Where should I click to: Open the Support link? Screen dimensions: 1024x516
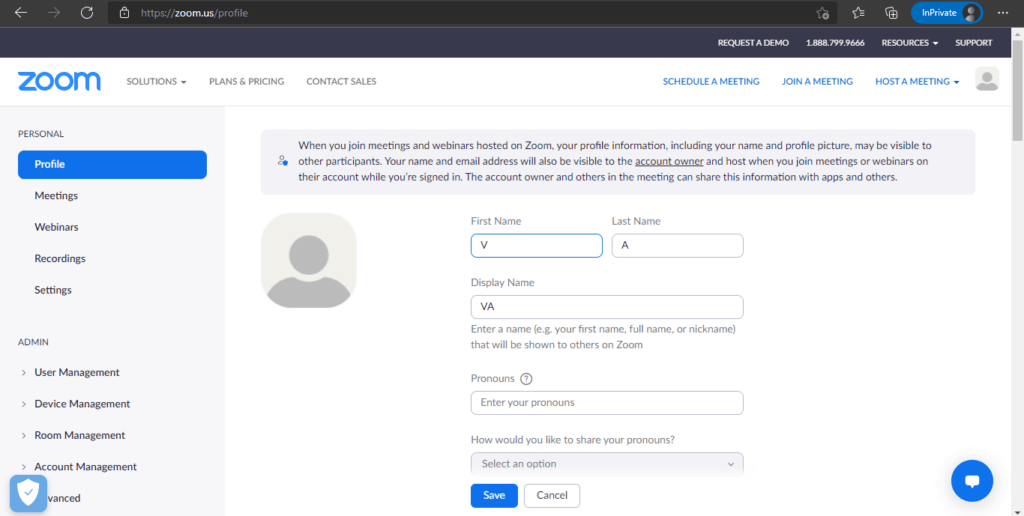[x=973, y=42]
